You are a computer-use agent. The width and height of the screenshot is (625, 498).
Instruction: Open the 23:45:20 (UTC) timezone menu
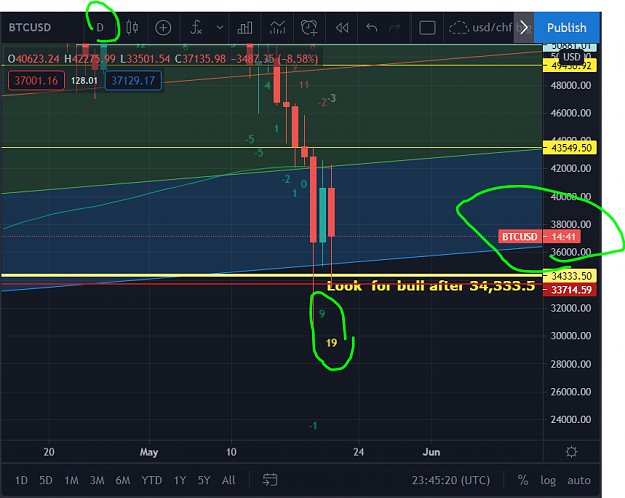tap(451, 480)
